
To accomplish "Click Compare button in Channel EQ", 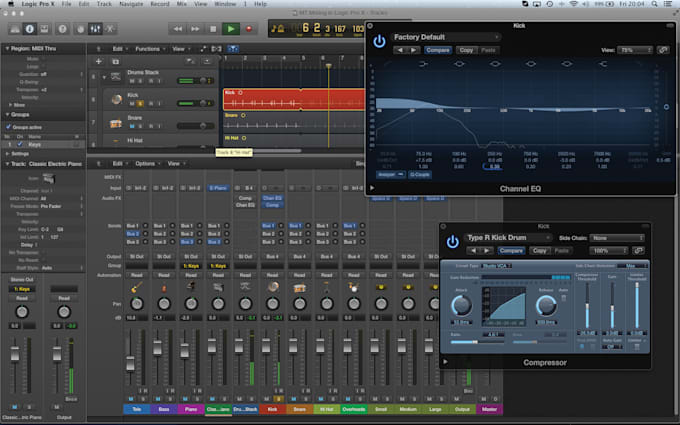I will click(438, 50).
